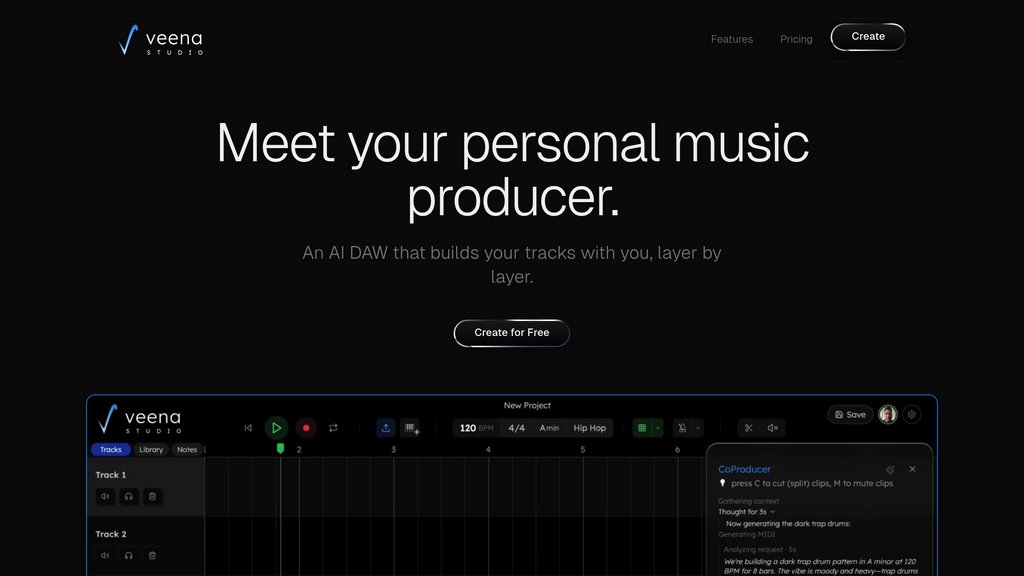Switch to the Notes tab
The width and height of the screenshot is (1024, 576).
[187, 449]
